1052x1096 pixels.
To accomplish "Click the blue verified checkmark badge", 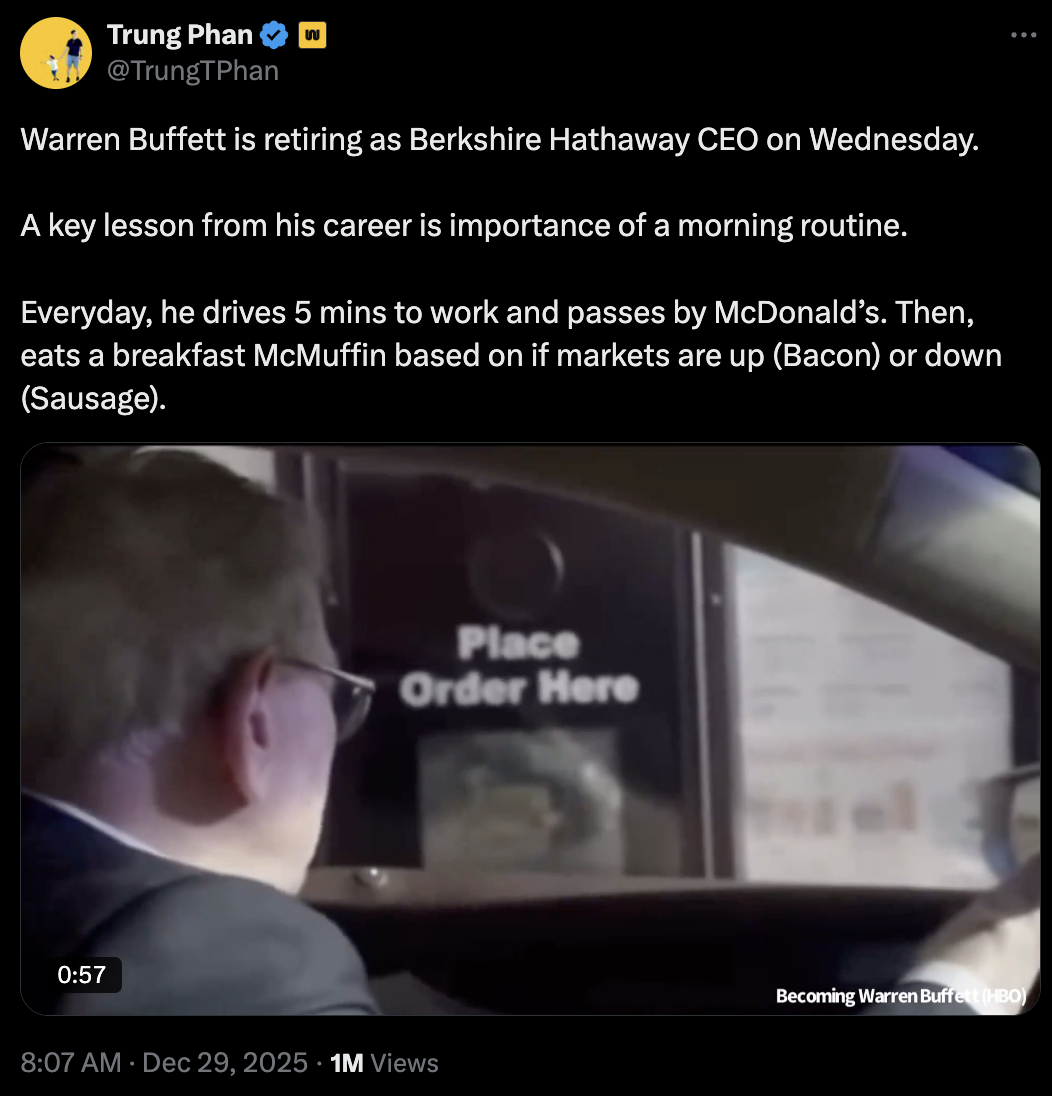I will (x=274, y=35).
